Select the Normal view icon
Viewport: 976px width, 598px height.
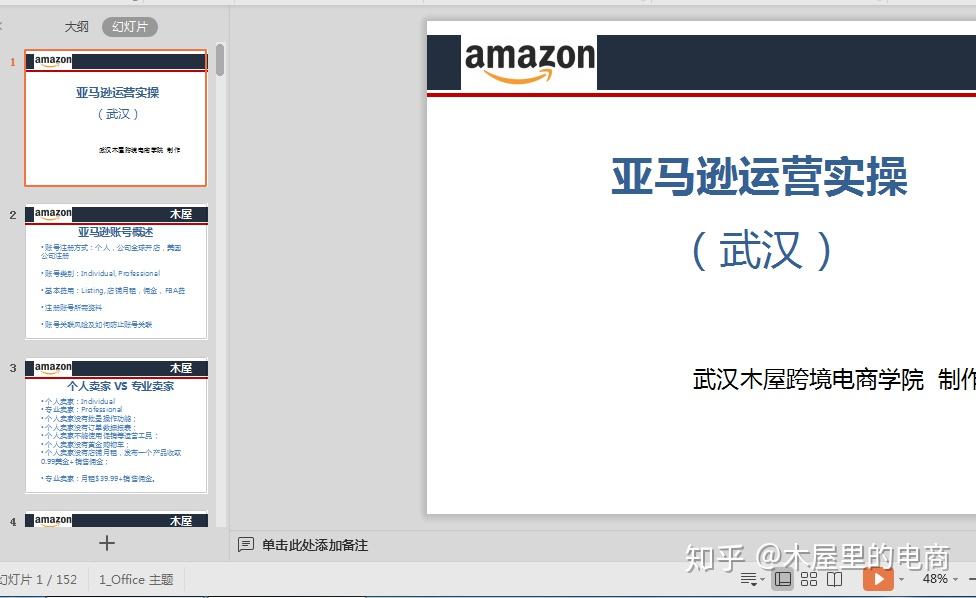coord(783,580)
